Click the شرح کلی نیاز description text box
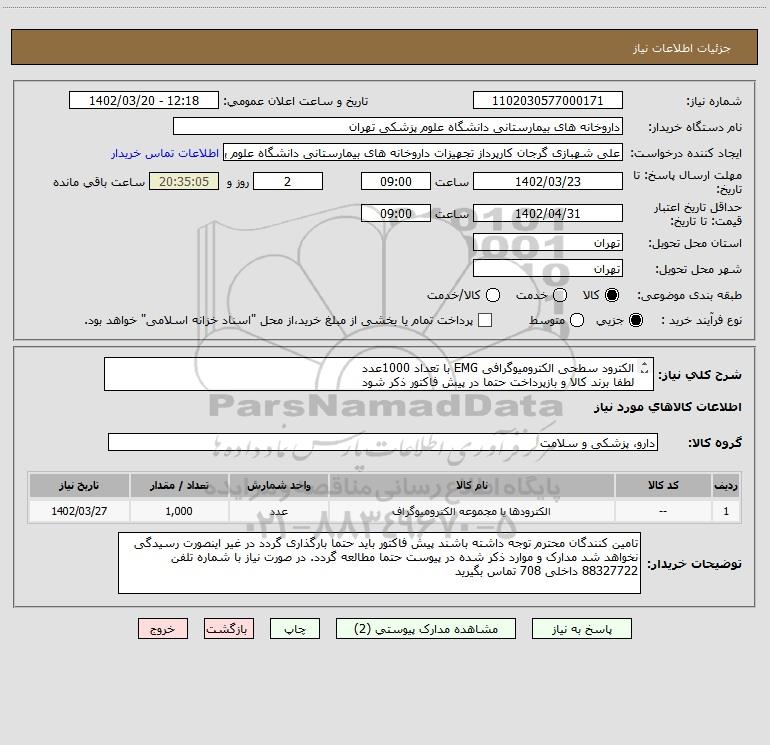This screenshot has height=745, width=770. 379,375
